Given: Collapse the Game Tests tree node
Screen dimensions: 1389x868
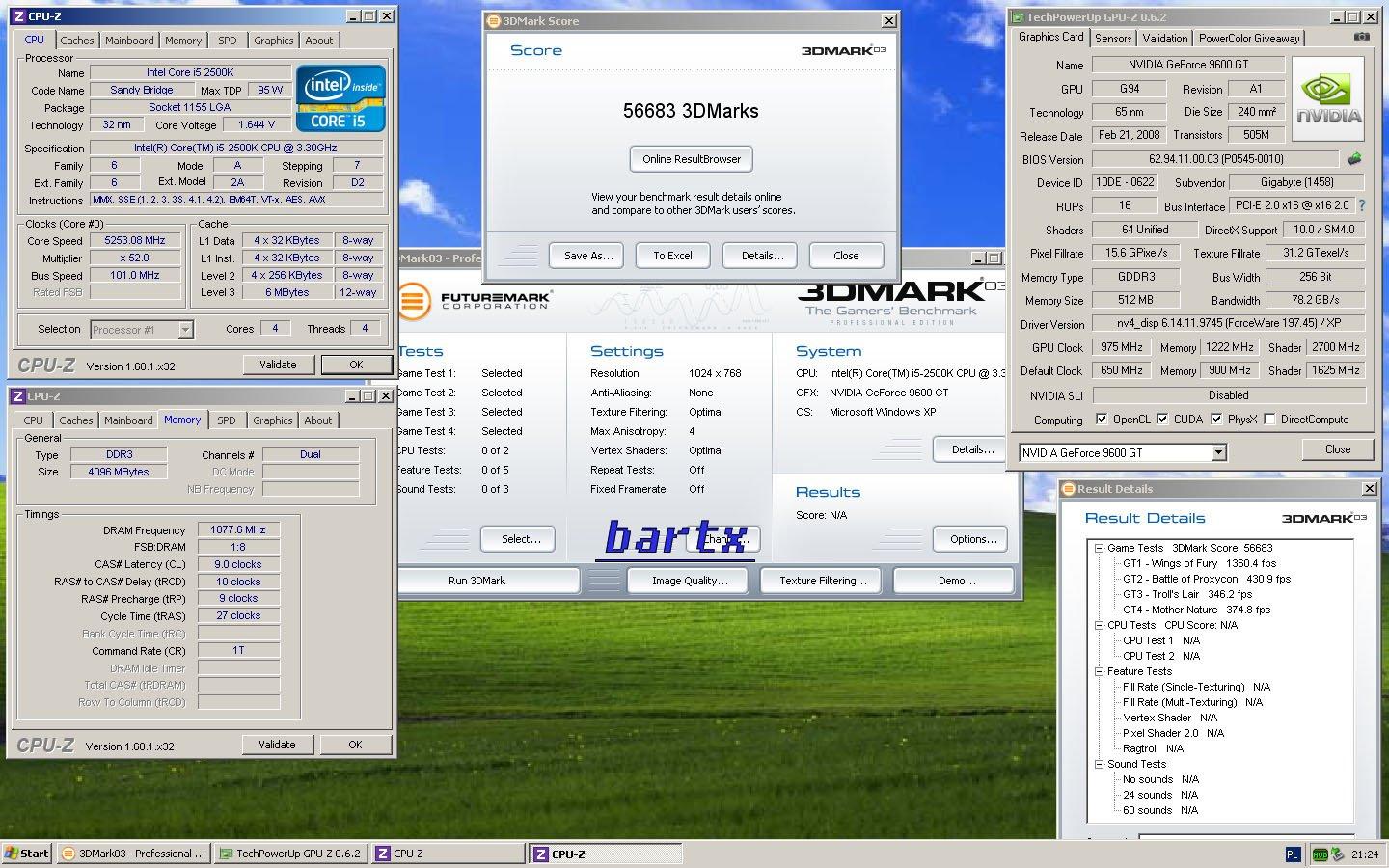Looking at the screenshot, I should coord(1099,548).
